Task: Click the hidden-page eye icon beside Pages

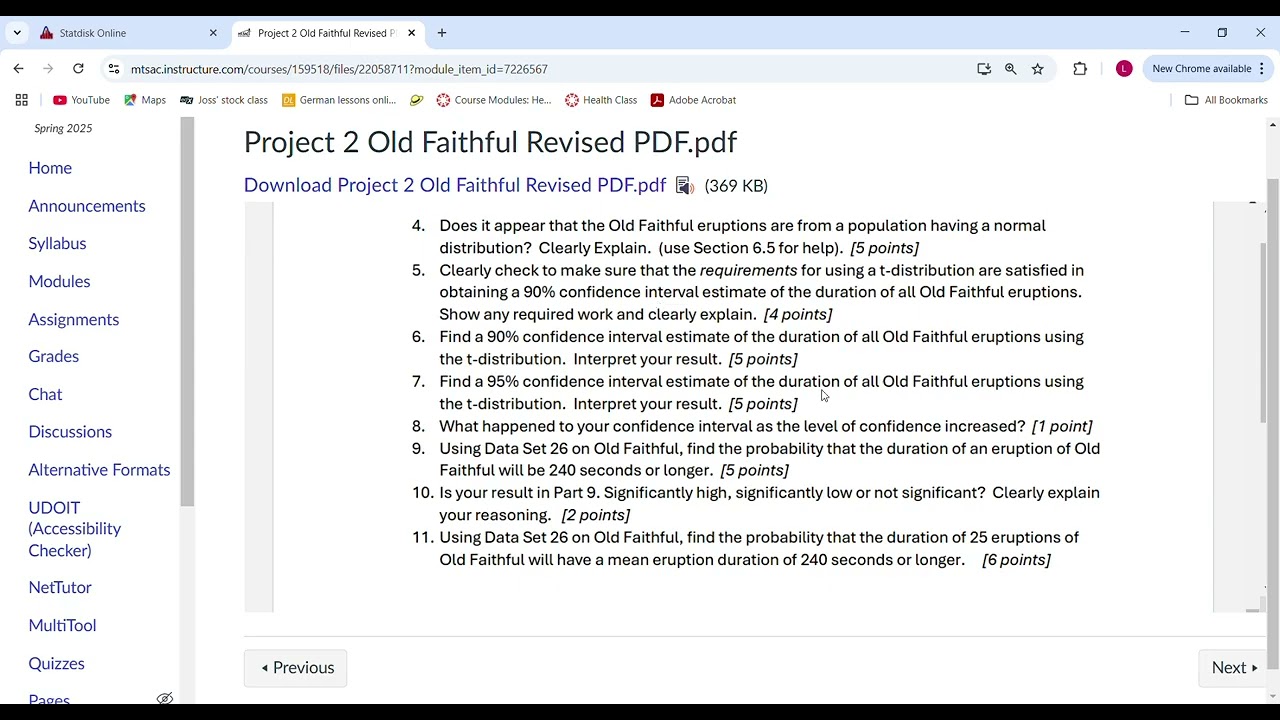Action: pyautogui.click(x=165, y=699)
